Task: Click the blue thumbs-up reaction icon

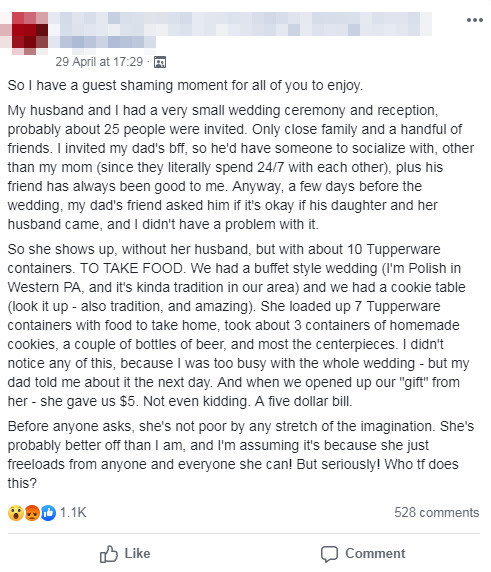Action: (48, 513)
